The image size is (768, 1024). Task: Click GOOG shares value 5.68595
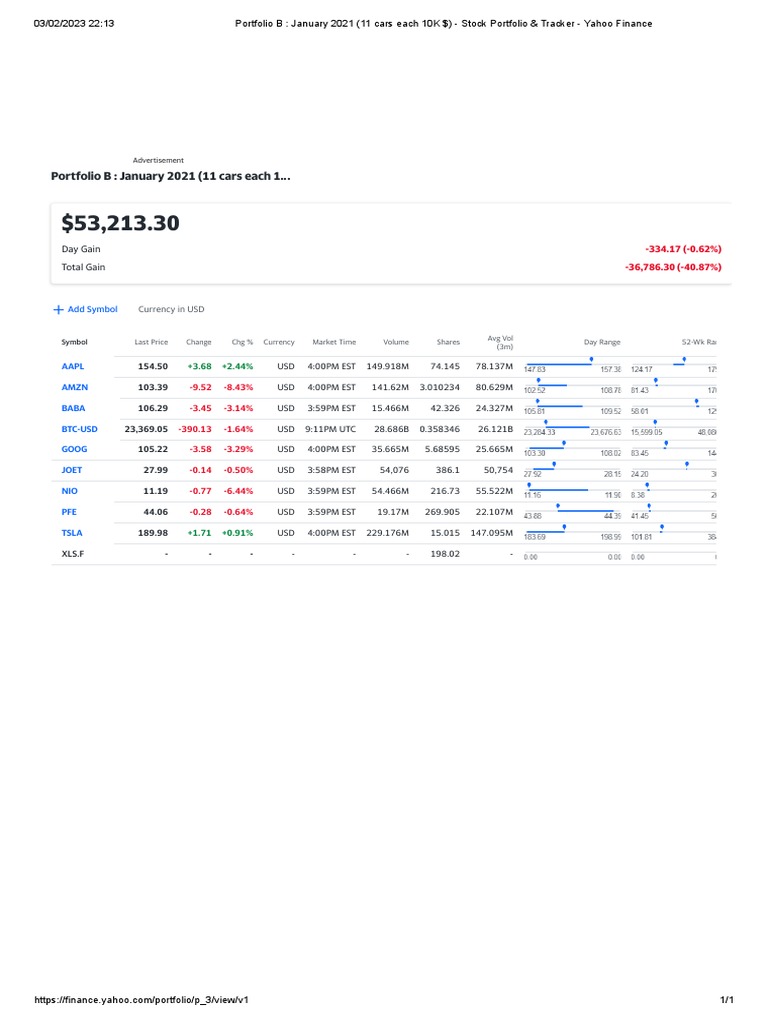point(442,449)
